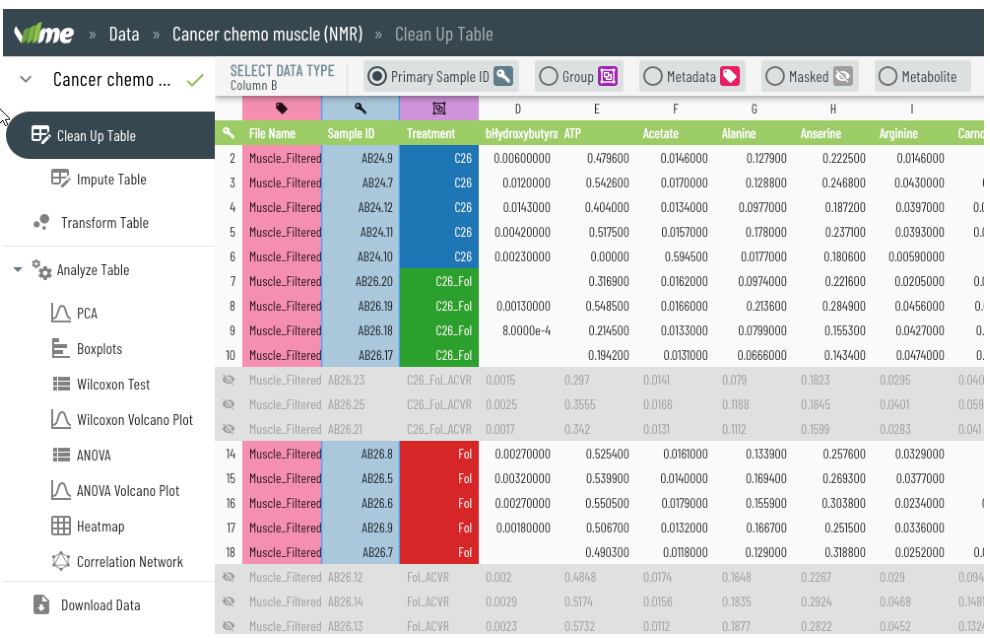Select the Masked data type option

click(775, 77)
